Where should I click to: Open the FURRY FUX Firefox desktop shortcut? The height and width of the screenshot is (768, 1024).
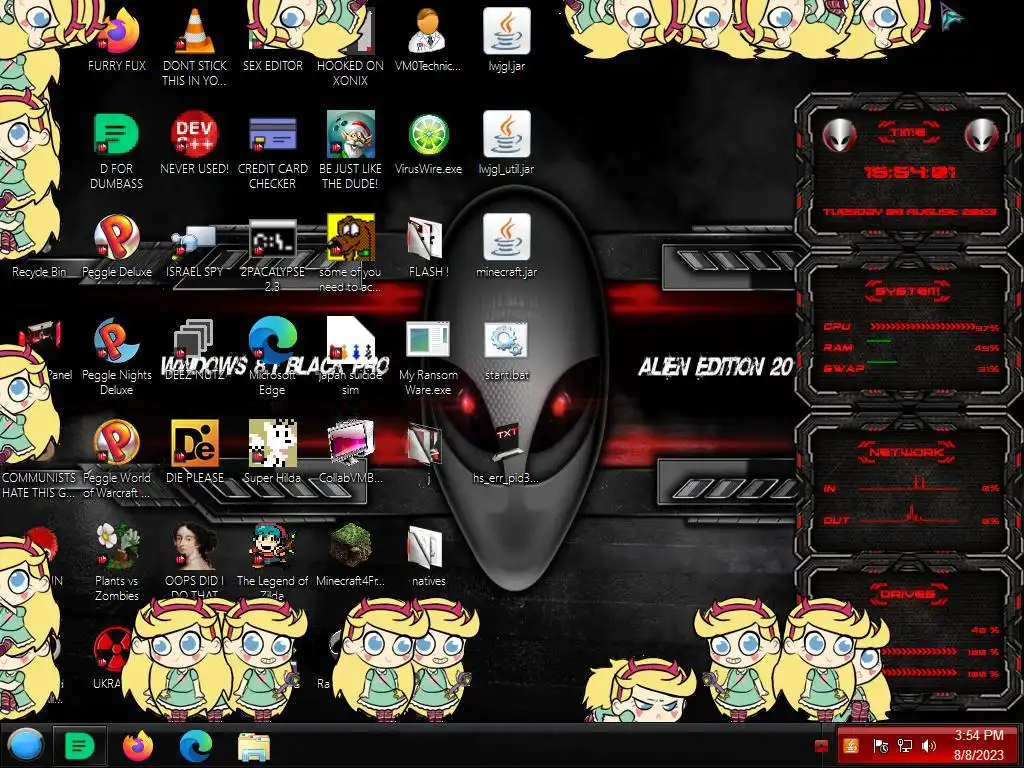(118, 33)
